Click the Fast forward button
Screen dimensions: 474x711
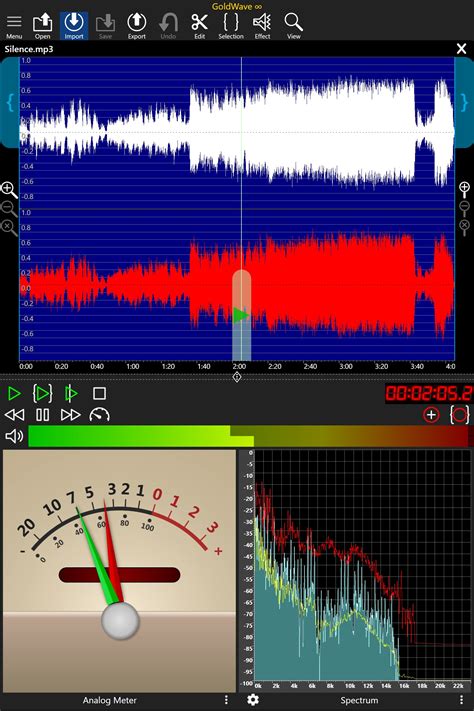(71, 415)
